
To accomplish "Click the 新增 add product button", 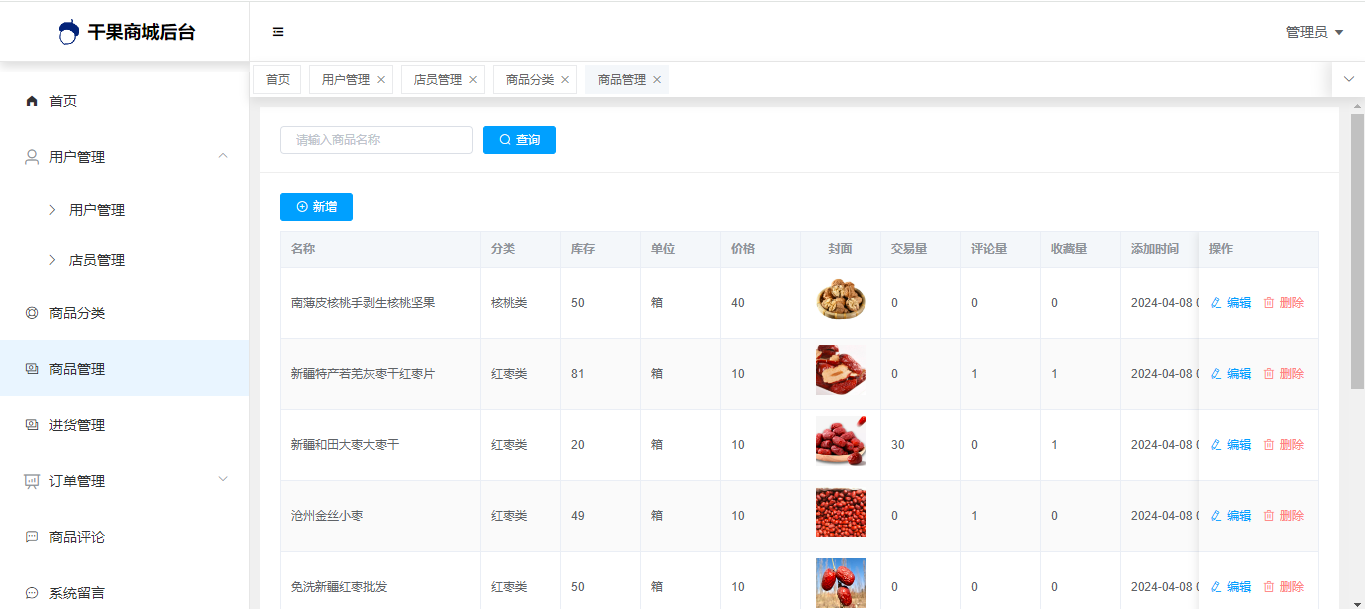I will pyautogui.click(x=316, y=207).
